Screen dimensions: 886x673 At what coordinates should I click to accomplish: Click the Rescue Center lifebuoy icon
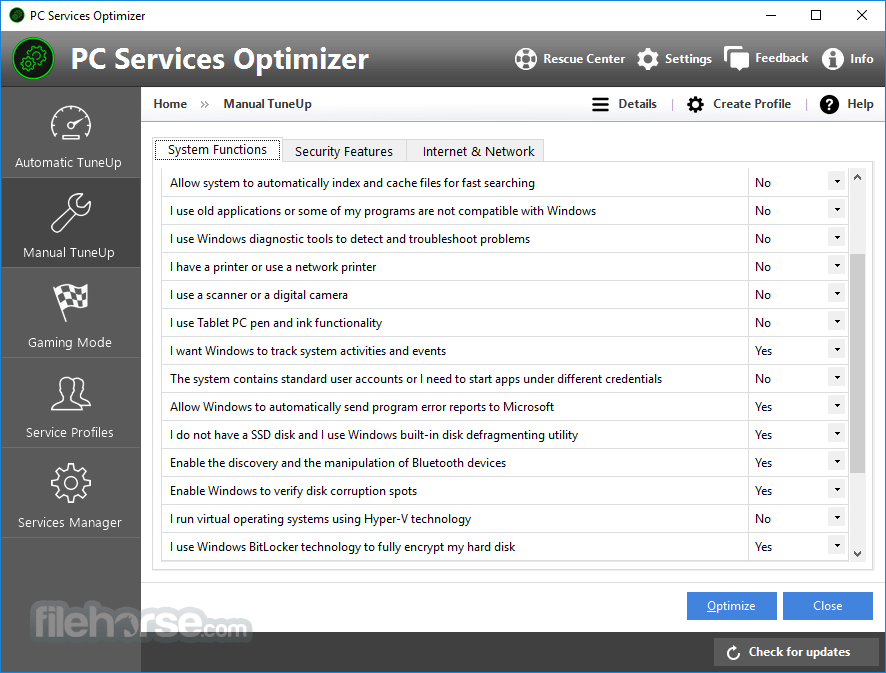525,59
